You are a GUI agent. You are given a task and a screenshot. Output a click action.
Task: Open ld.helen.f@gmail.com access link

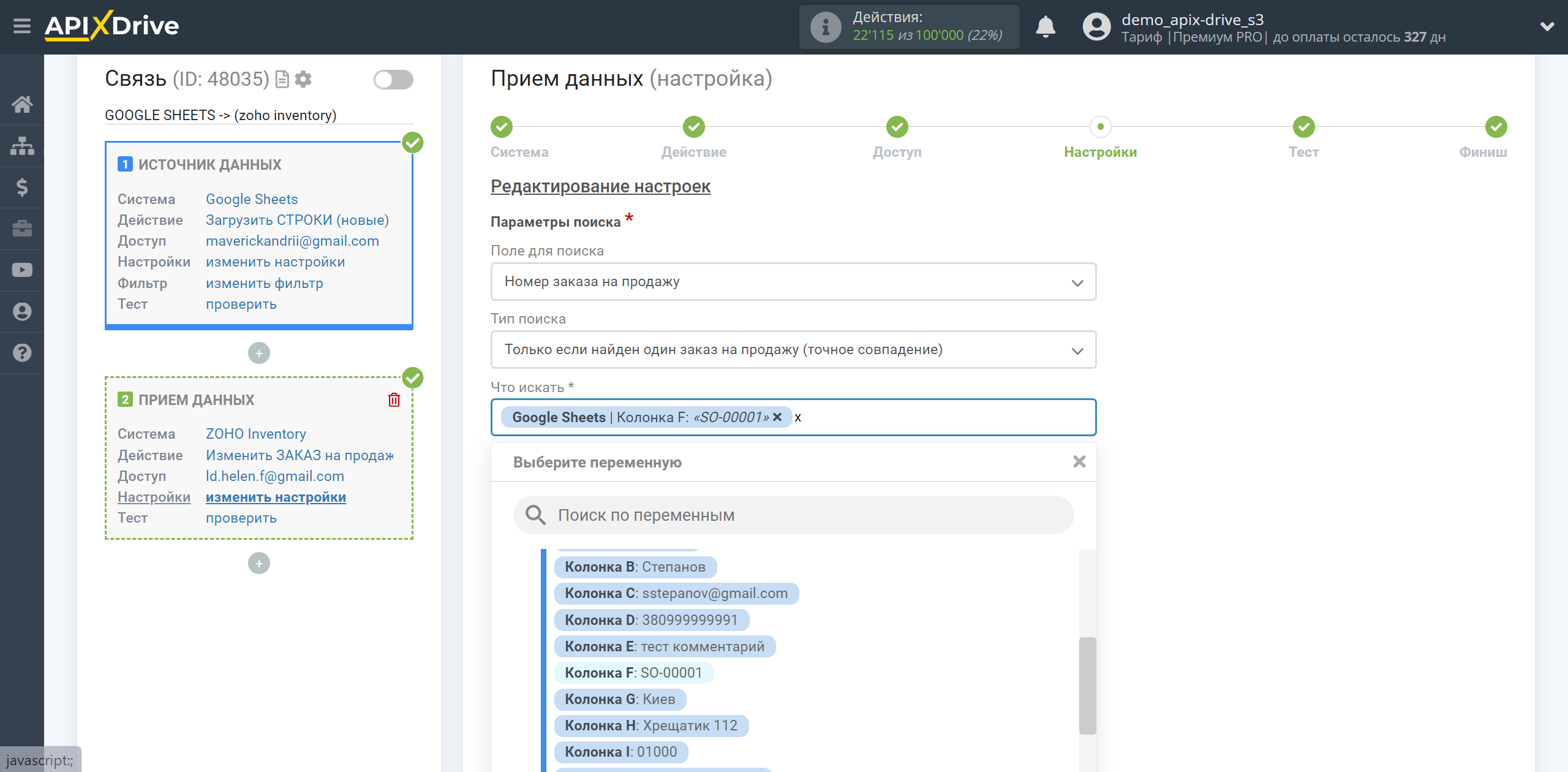click(x=275, y=476)
